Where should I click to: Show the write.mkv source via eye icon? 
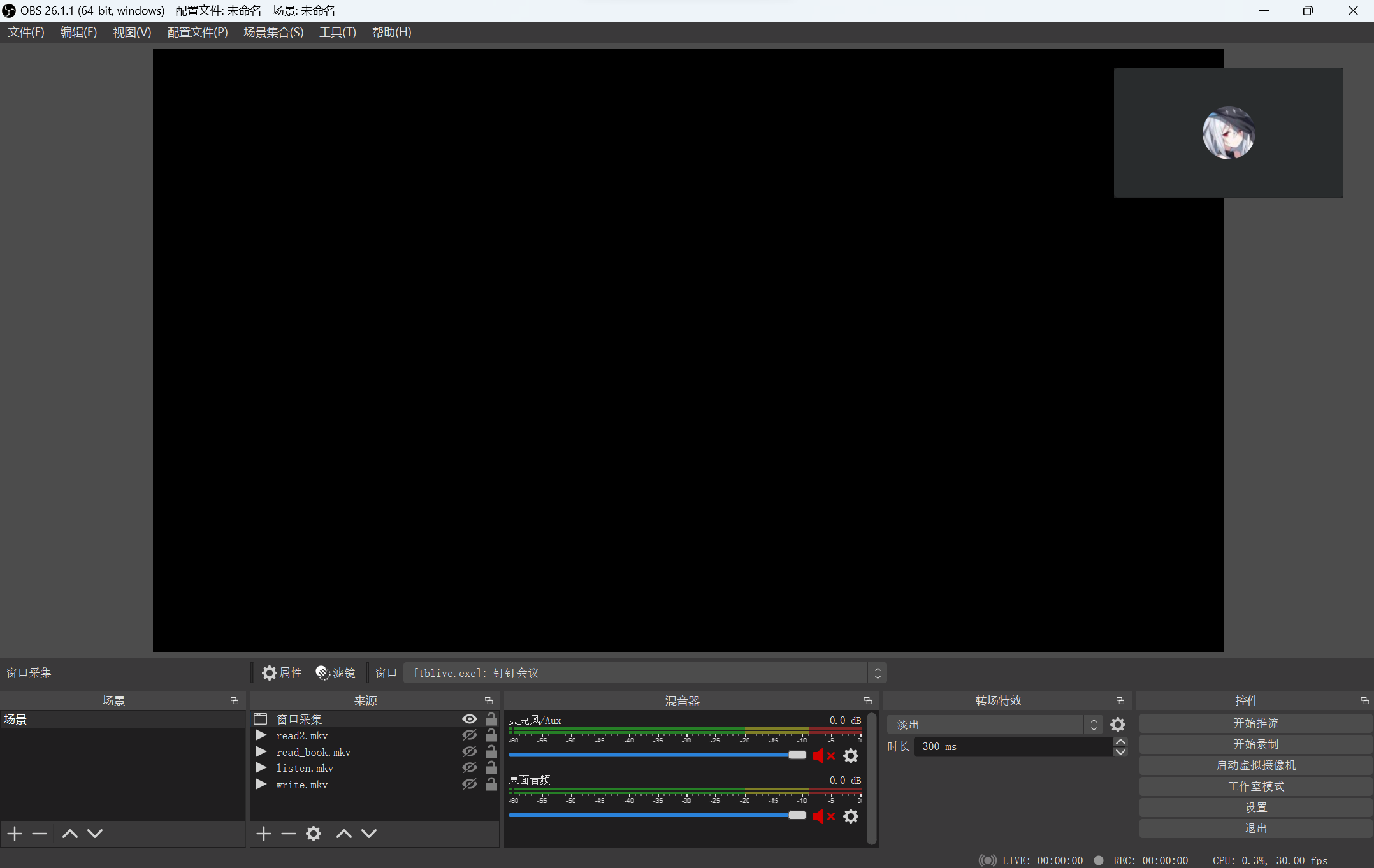coord(470,785)
